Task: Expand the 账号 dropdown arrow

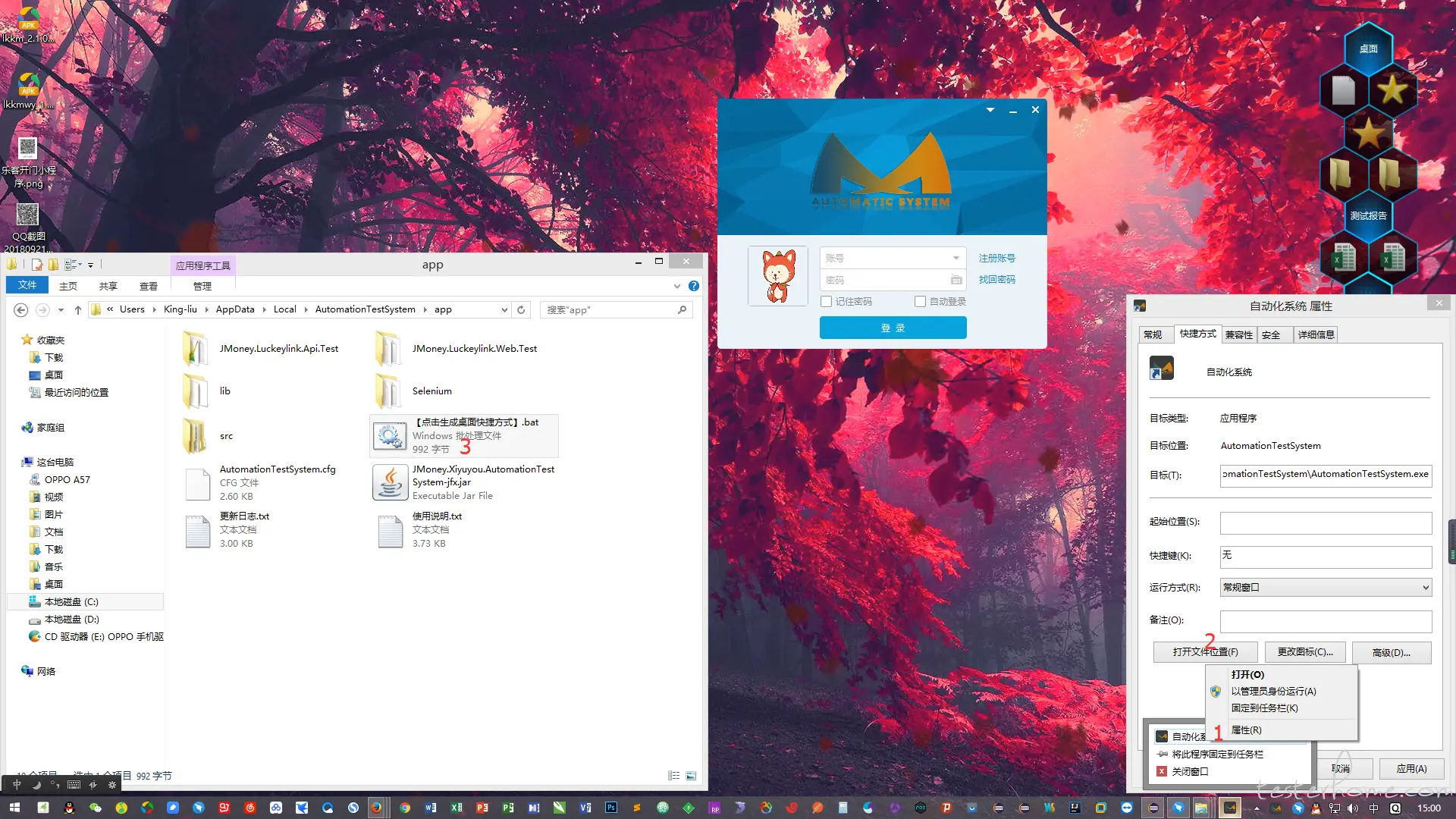Action: click(x=955, y=258)
